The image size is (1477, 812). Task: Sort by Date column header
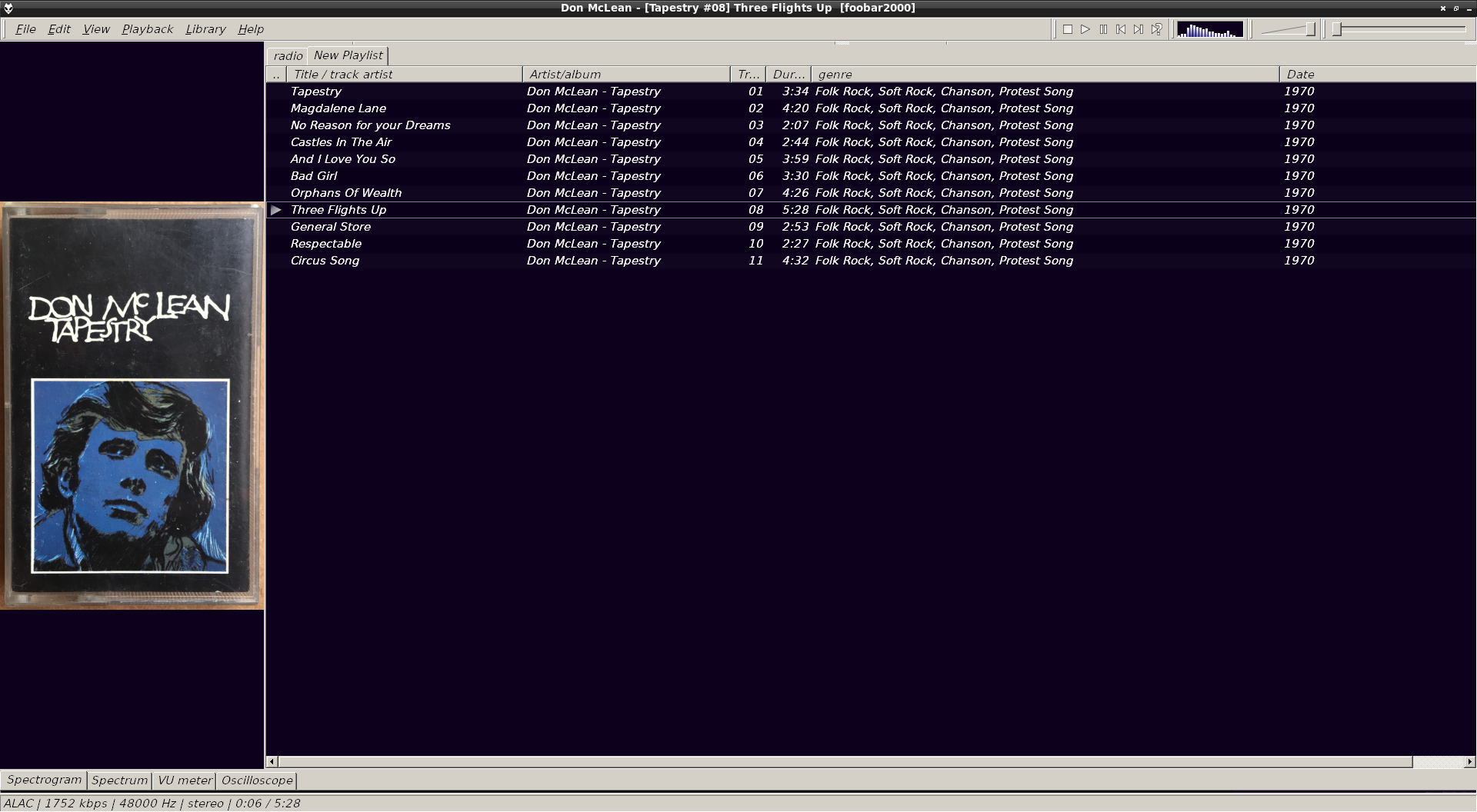point(1377,75)
